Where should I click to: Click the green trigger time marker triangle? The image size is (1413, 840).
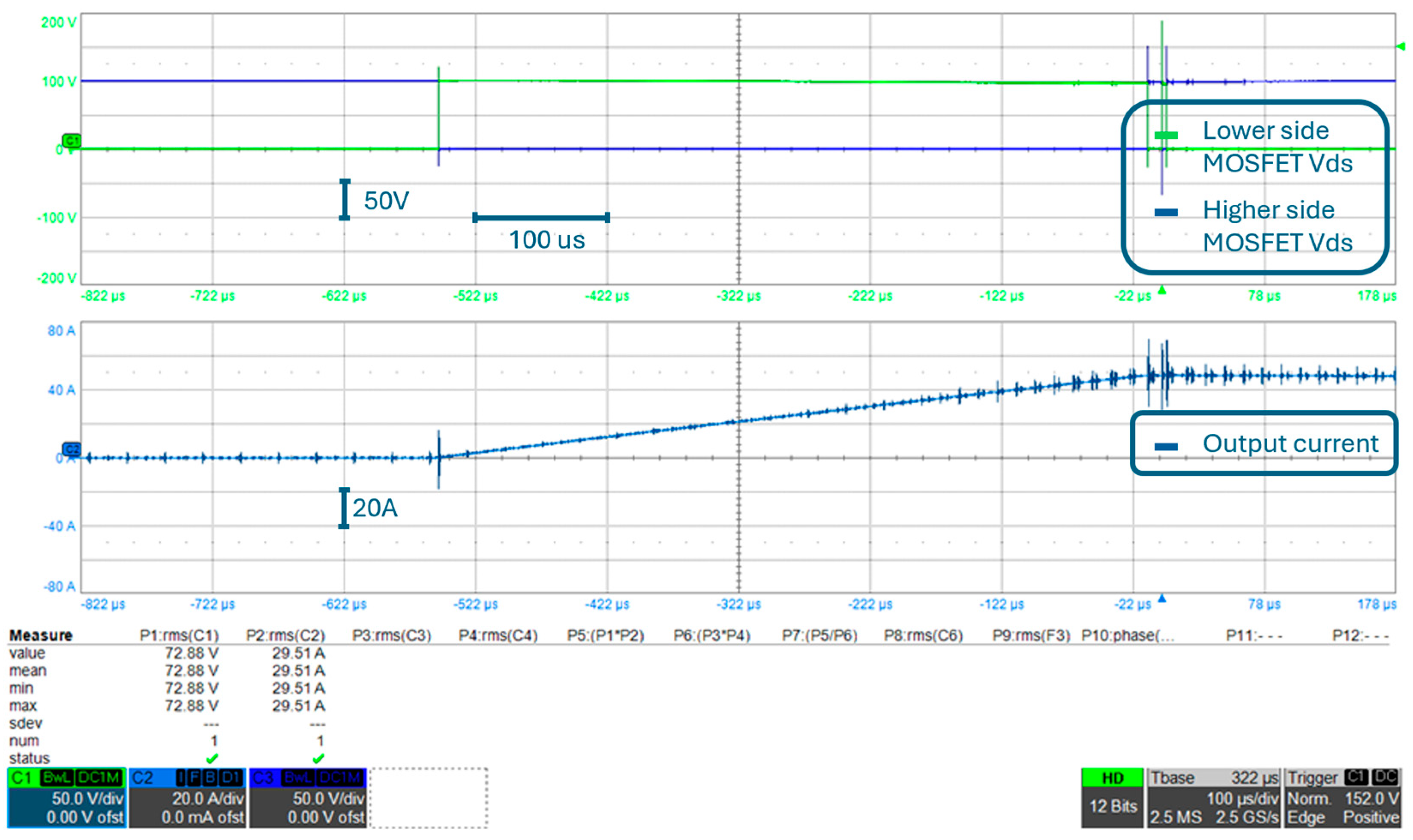pyautogui.click(x=1162, y=291)
